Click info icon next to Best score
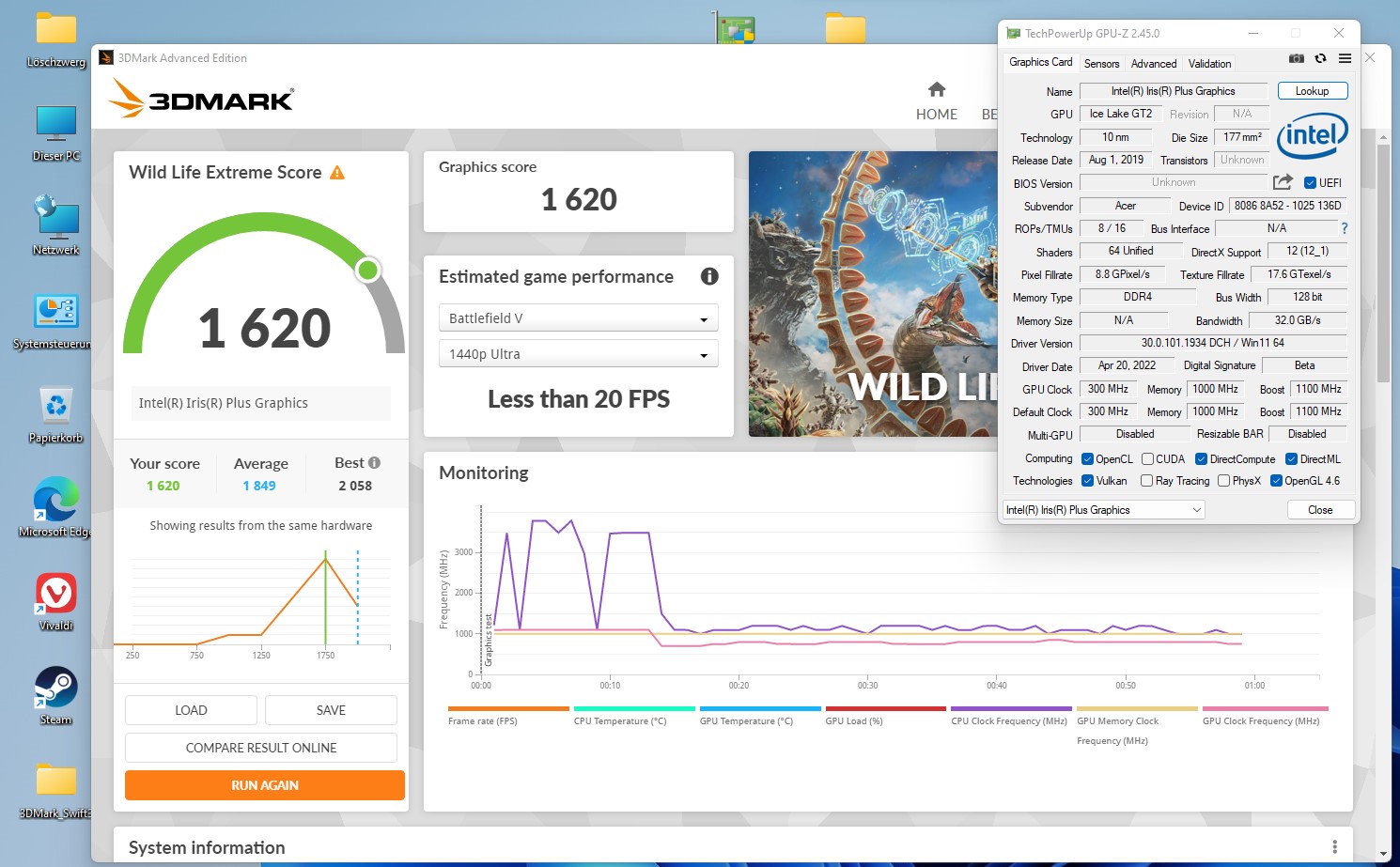 (x=374, y=462)
